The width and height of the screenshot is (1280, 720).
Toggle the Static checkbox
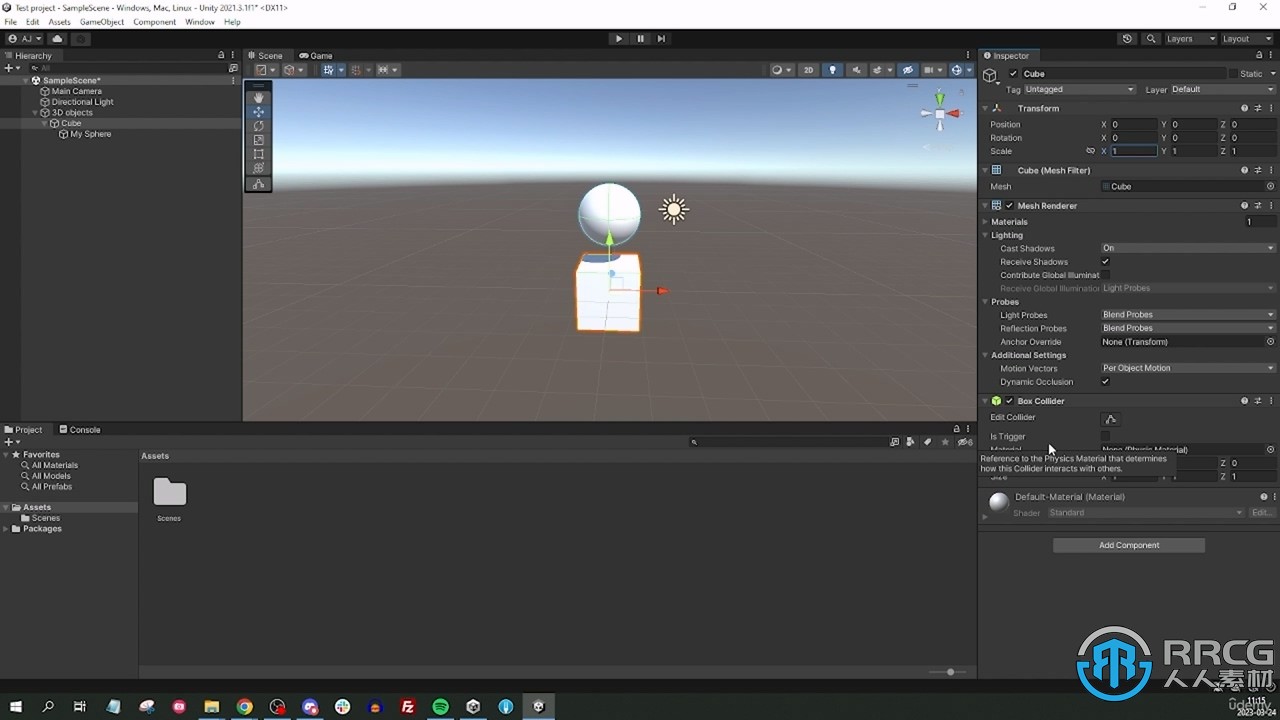click(x=1235, y=74)
